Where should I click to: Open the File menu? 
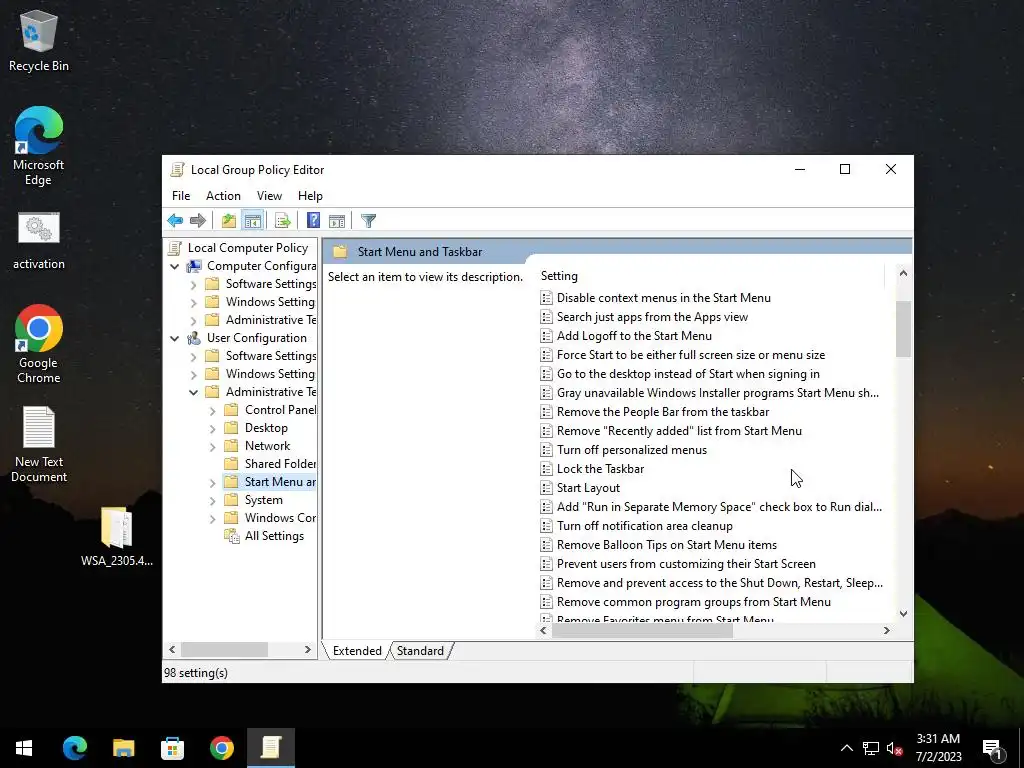(181, 196)
